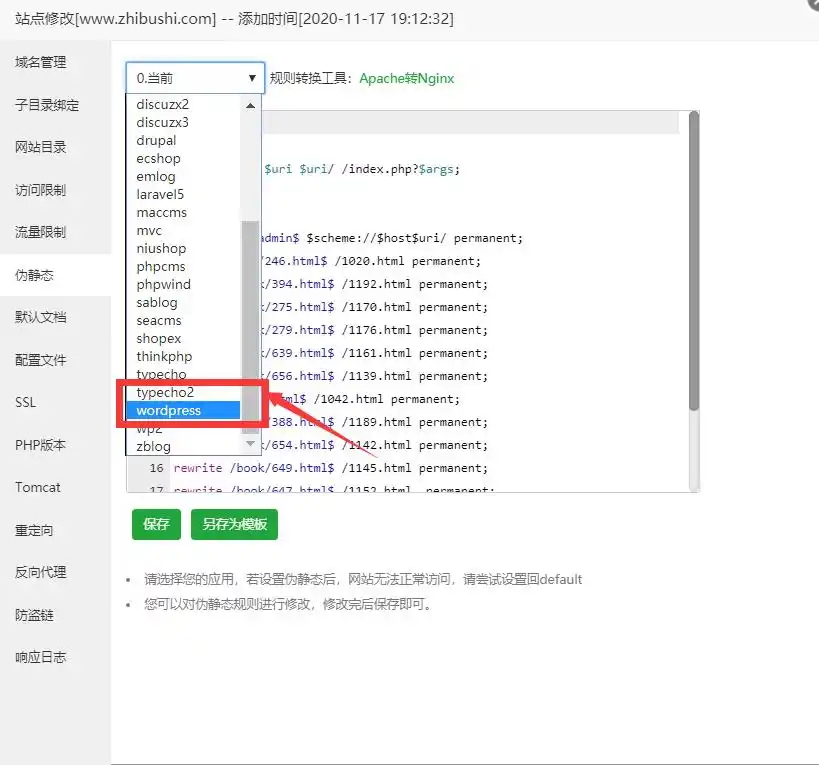Open the 域名管理 tab
Screen dimensions: 819x765
click(41, 62)
